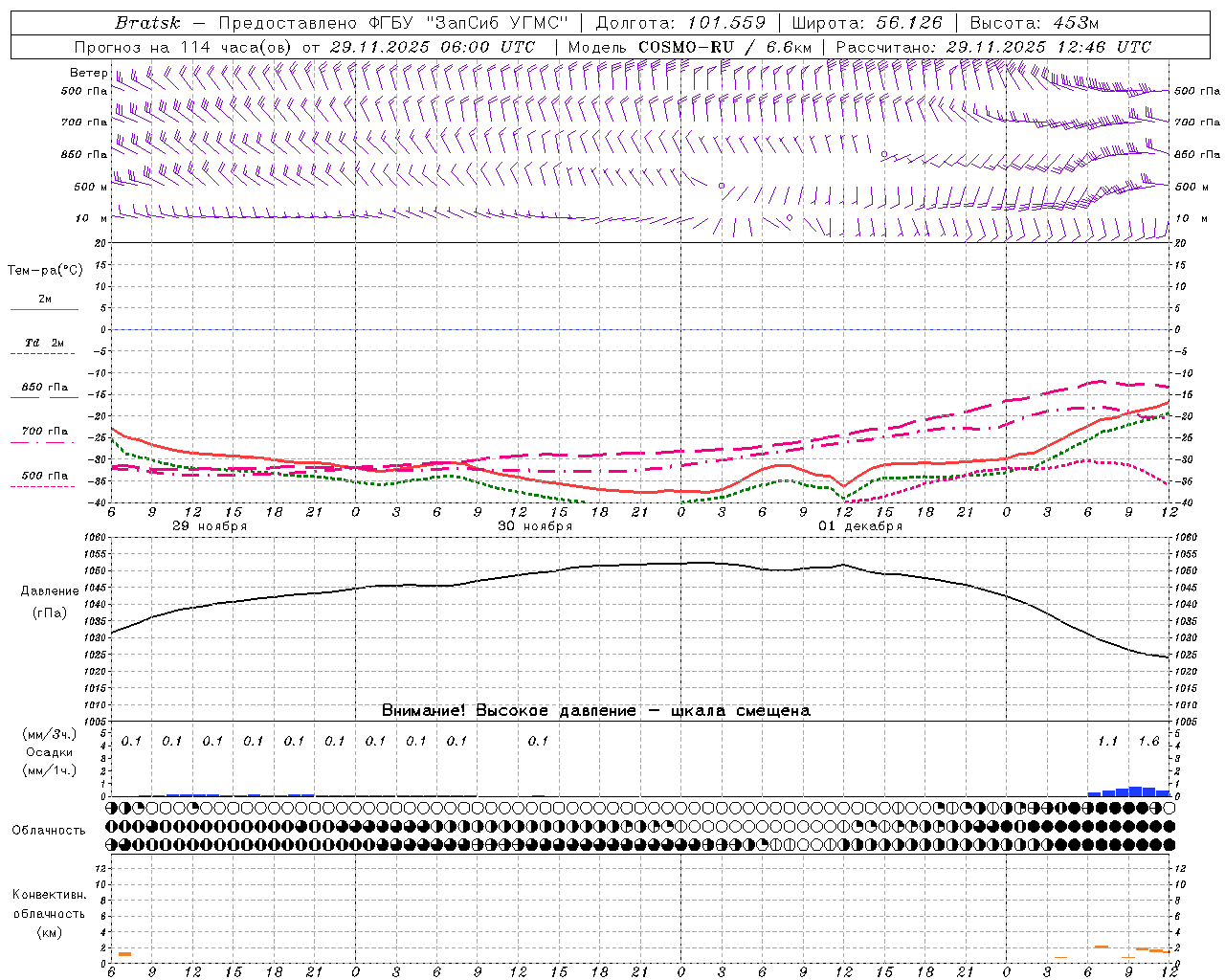The height and width of the screenshot is (980, 1225).
Task: Click the elevation value 453м
Action: (x=1075, y=23)
